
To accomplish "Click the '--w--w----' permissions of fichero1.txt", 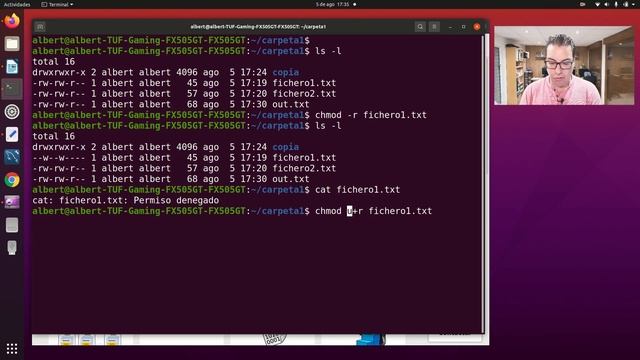I will click(x=59, y=158).
